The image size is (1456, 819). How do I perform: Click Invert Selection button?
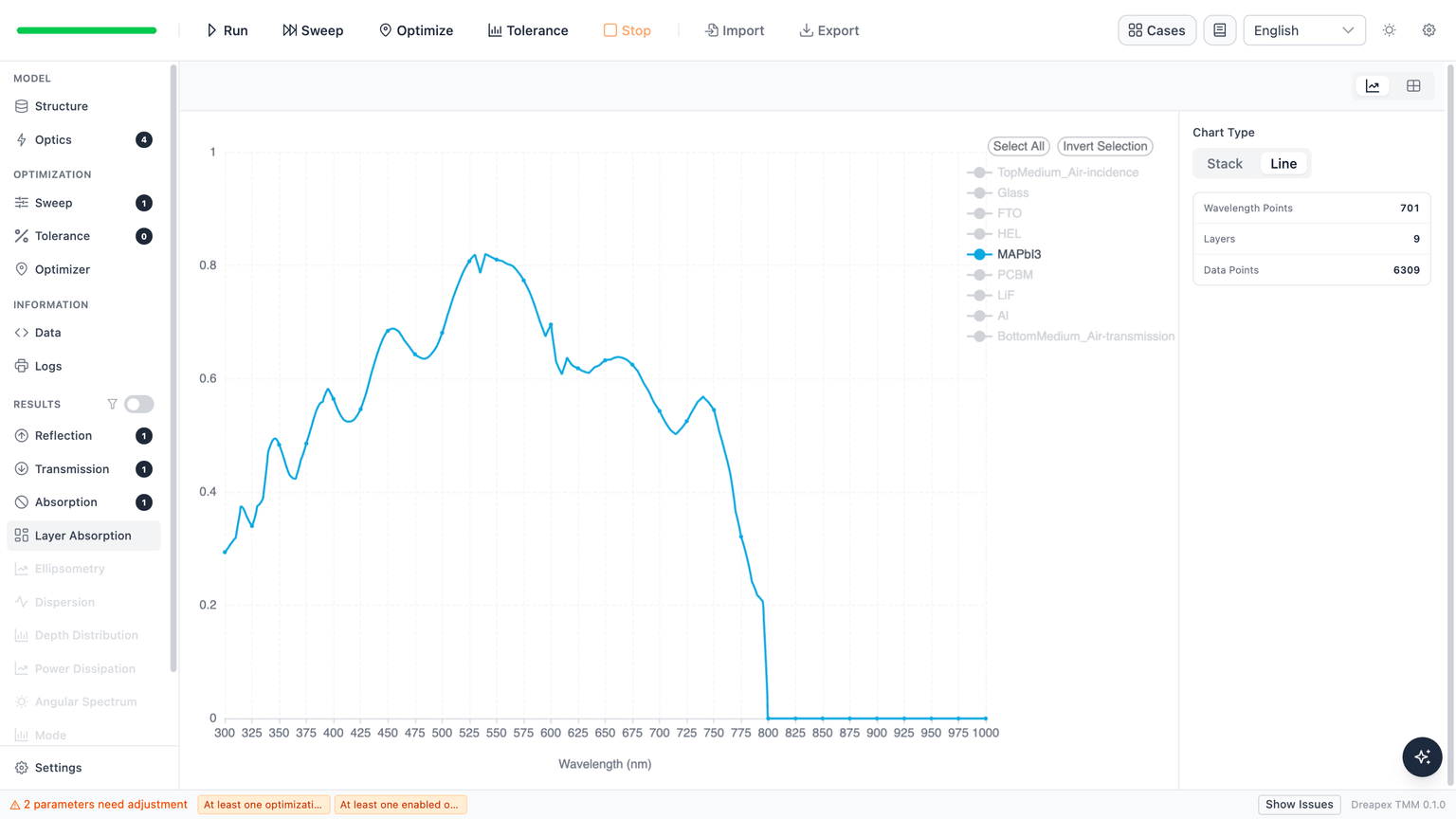pos(1105,146)
